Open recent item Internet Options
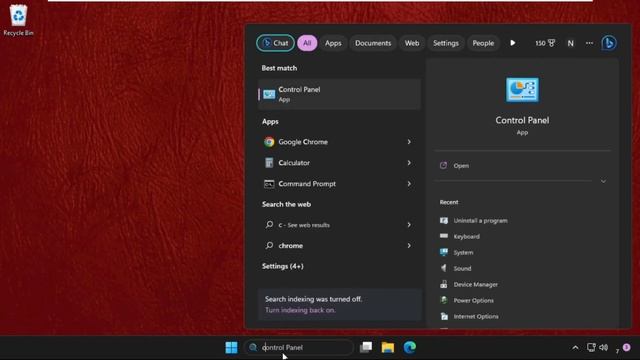 [x=469, y=316]
